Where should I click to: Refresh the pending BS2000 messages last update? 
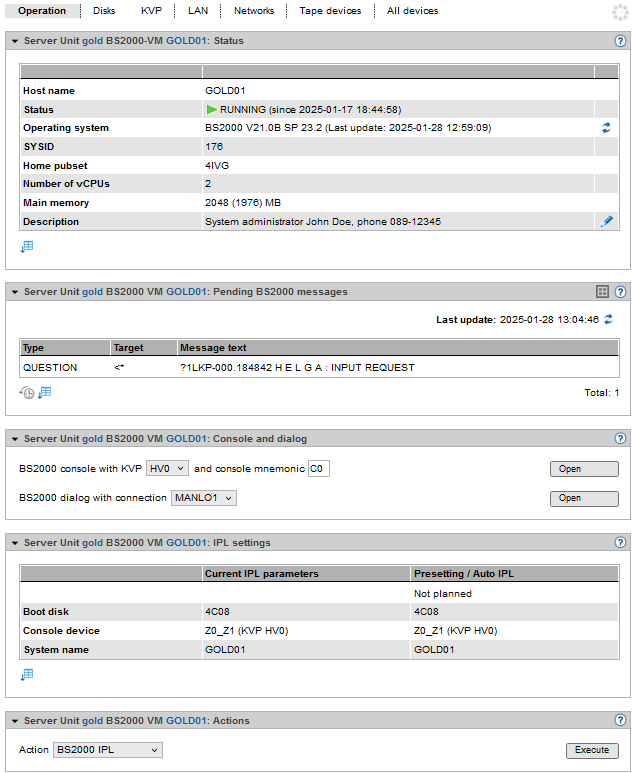pyautogui.click(x=608, y=320)
